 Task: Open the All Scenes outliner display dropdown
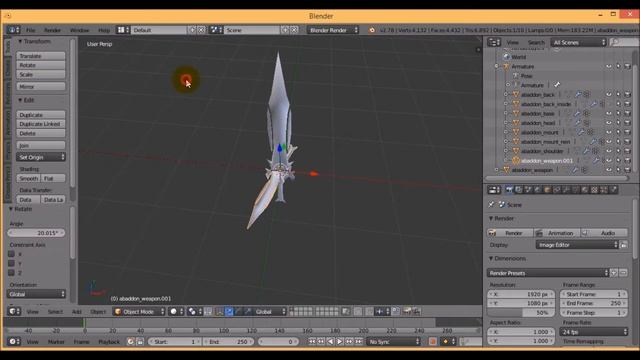tap(579, 42)
